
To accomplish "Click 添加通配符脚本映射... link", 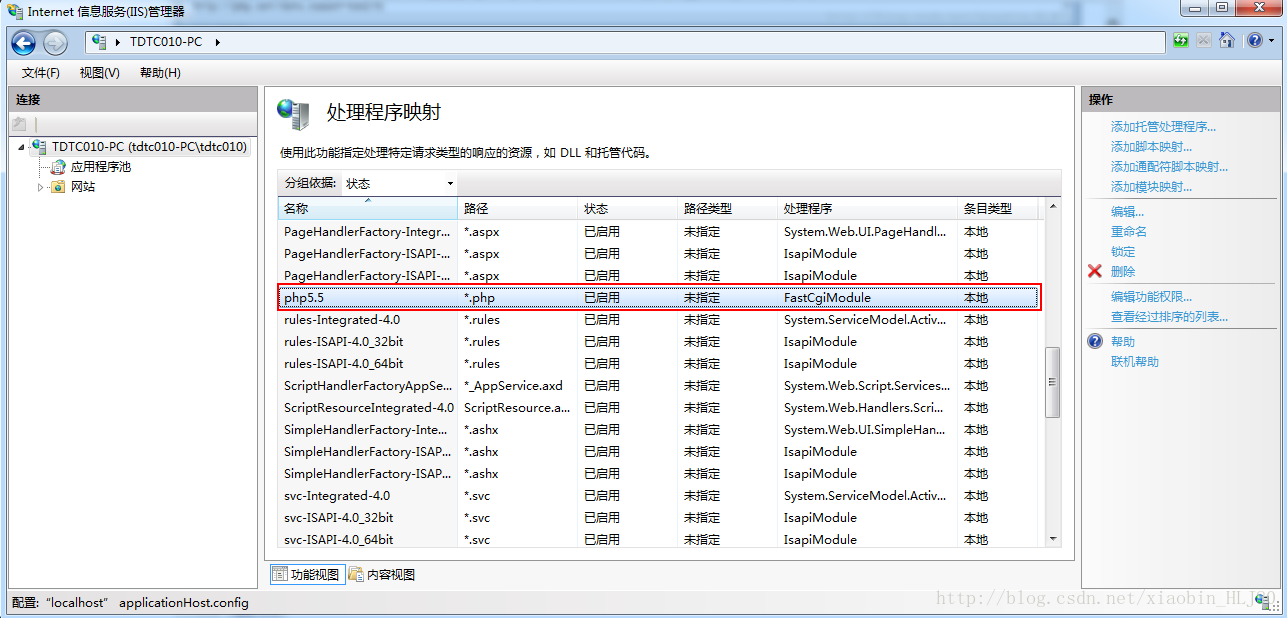I will point(1169,167).
